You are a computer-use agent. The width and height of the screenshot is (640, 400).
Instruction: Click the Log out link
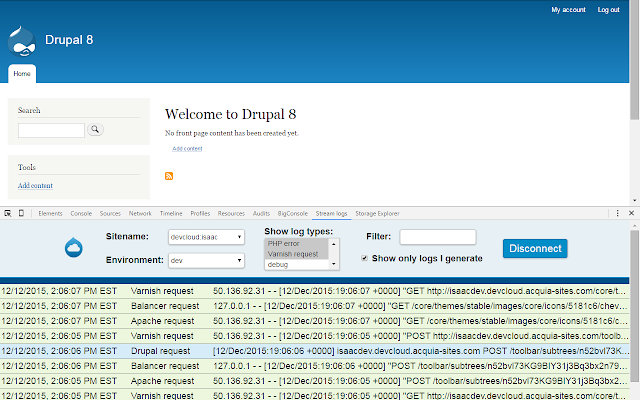[x=609, y=10]
